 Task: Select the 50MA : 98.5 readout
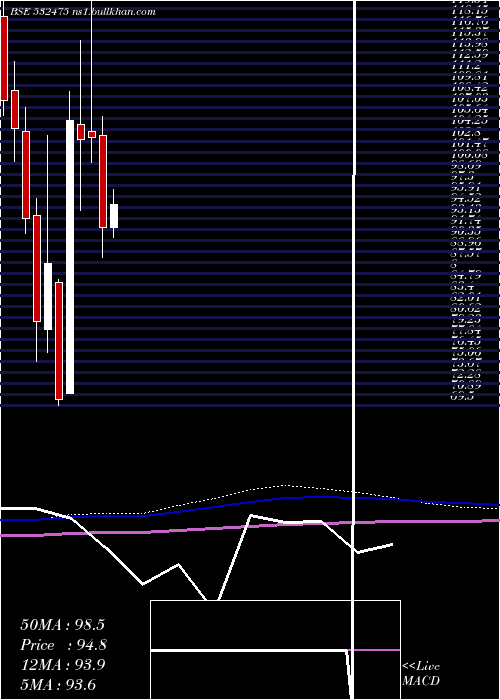[x=62, y=625]
